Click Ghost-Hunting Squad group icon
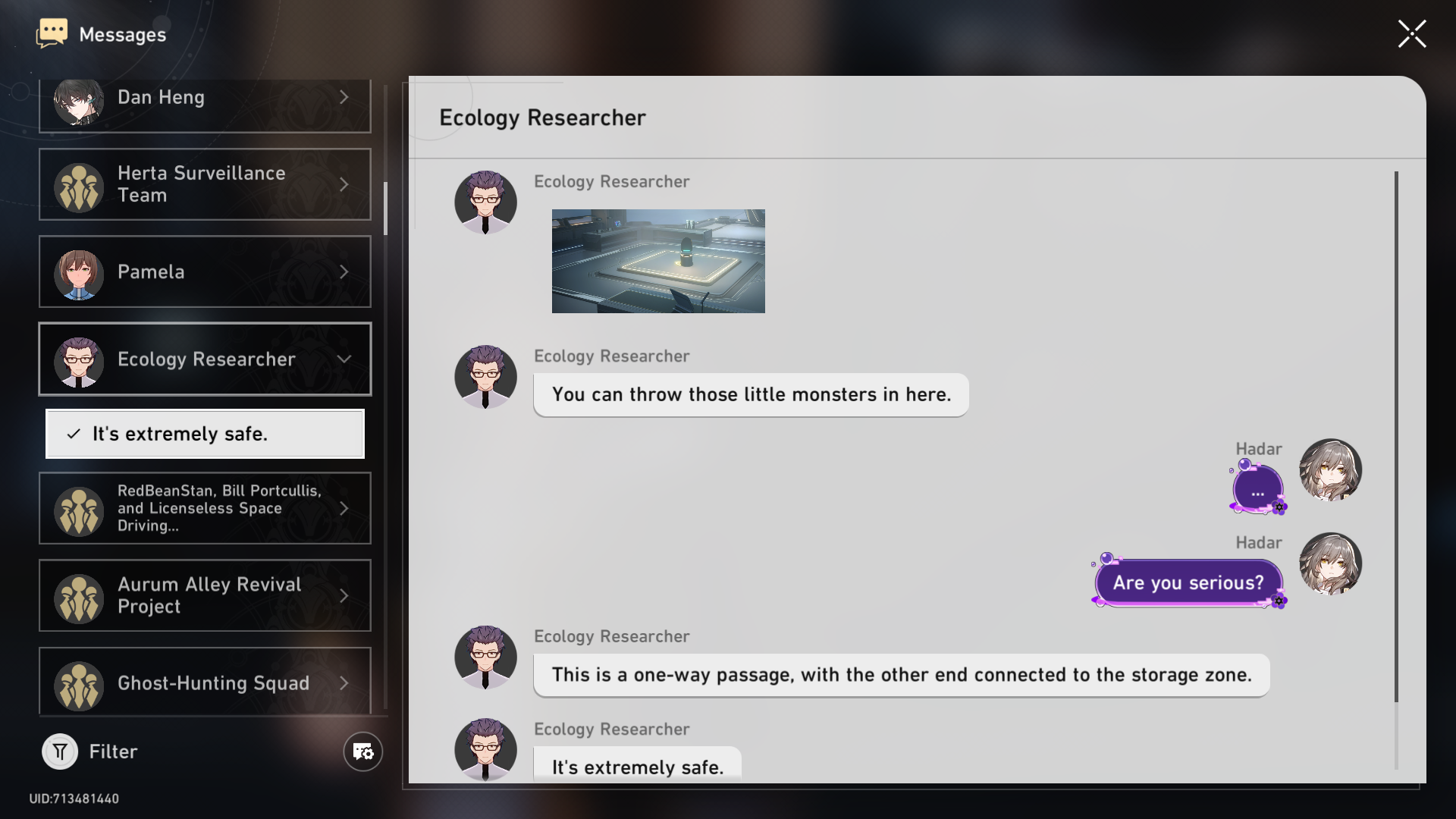Viewport: 1456px width, 819px height. (79, 686)
